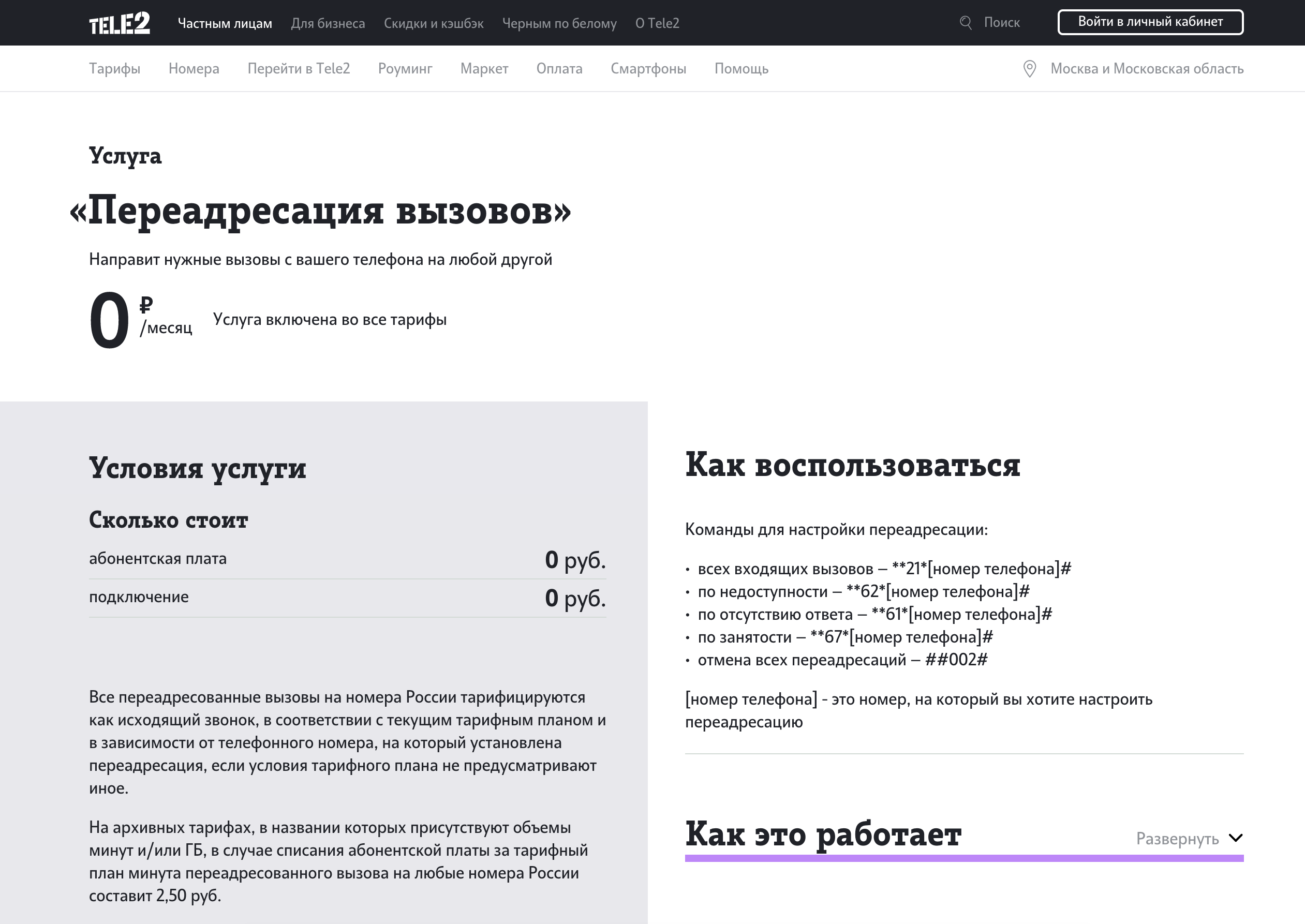Go to Черным по белому
The height and width of the screenshot is (924, 1305).
coord(559,23)
